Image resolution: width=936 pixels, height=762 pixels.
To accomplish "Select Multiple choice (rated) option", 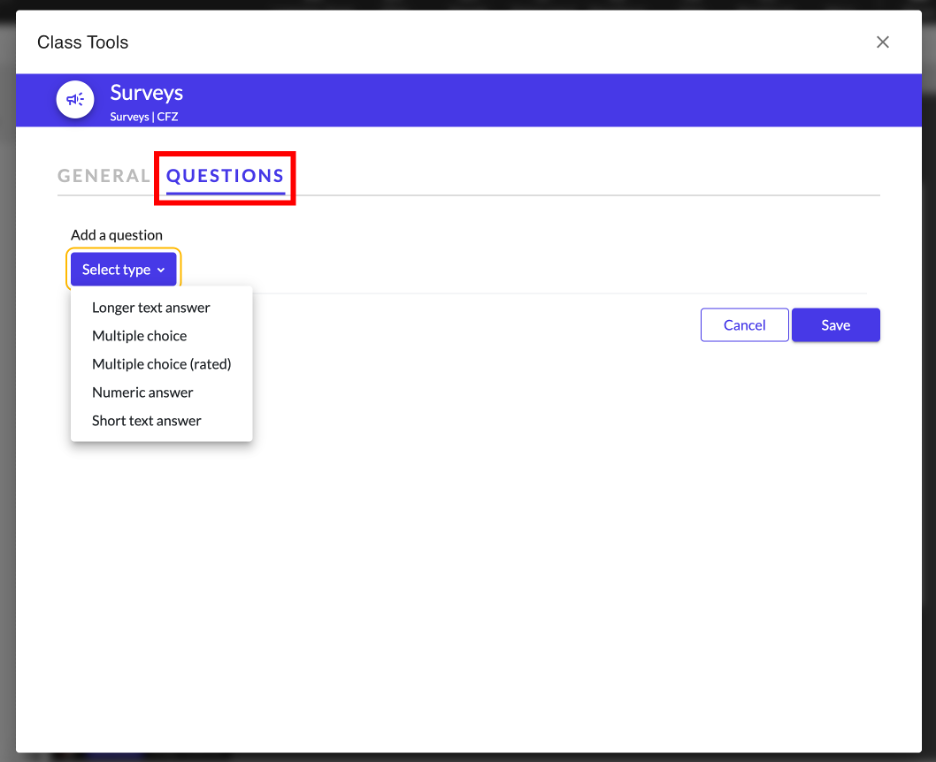I will click(161, 364).
